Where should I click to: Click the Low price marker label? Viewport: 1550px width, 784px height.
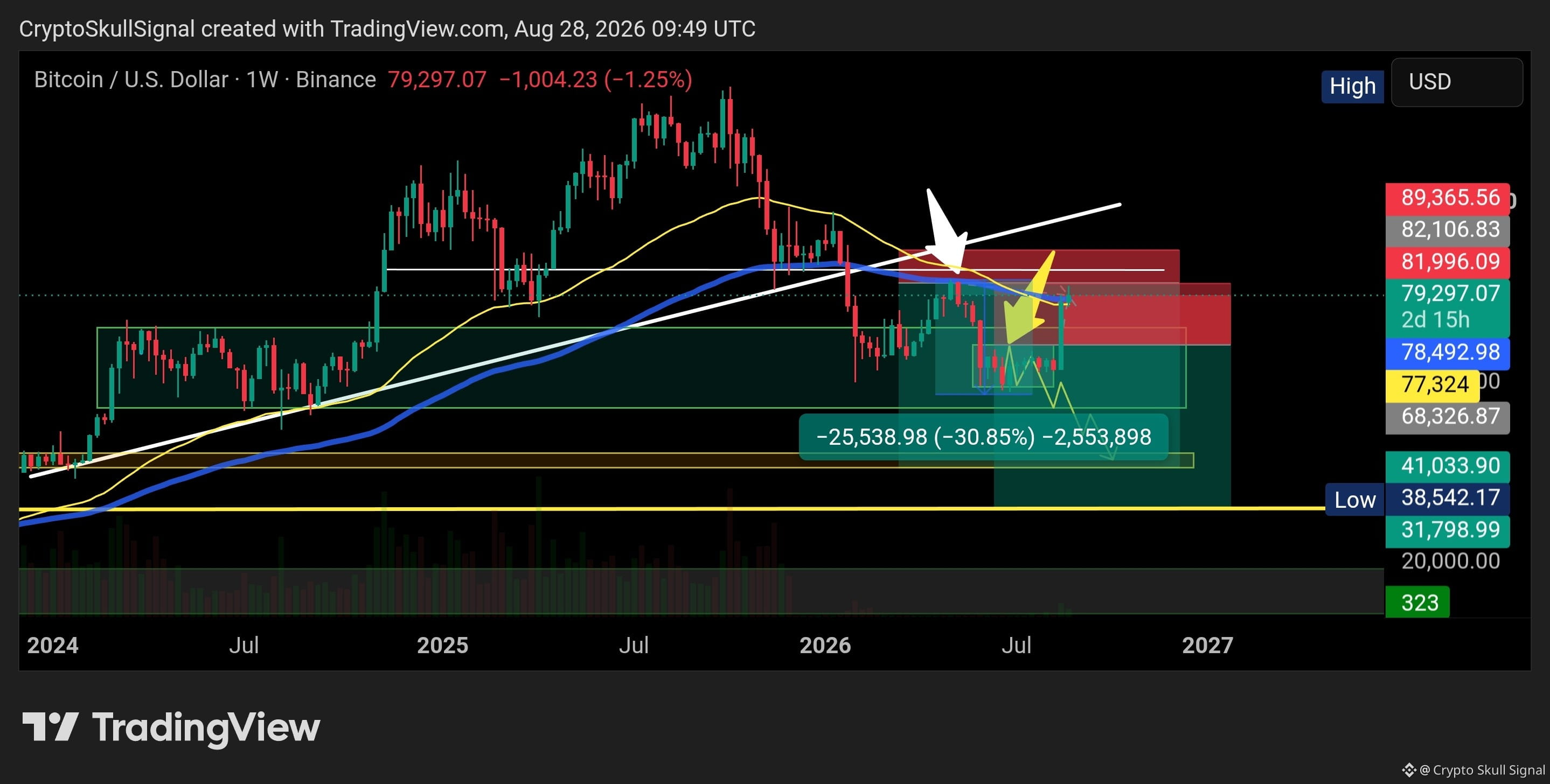1354,500
